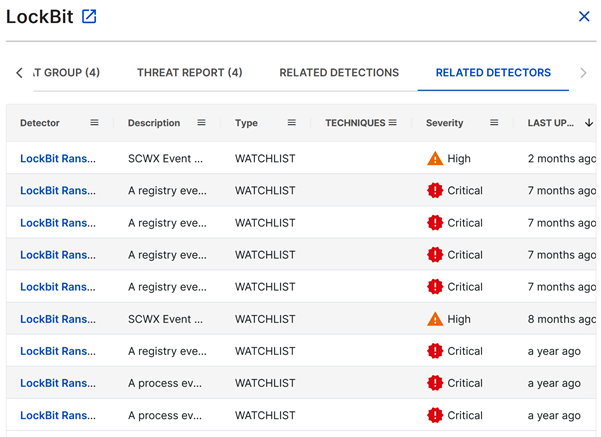Open the lowercase 'Lockbit Rans...' detector link
The width and height of the screenshot is (601, 437).
tap(58, 287)
